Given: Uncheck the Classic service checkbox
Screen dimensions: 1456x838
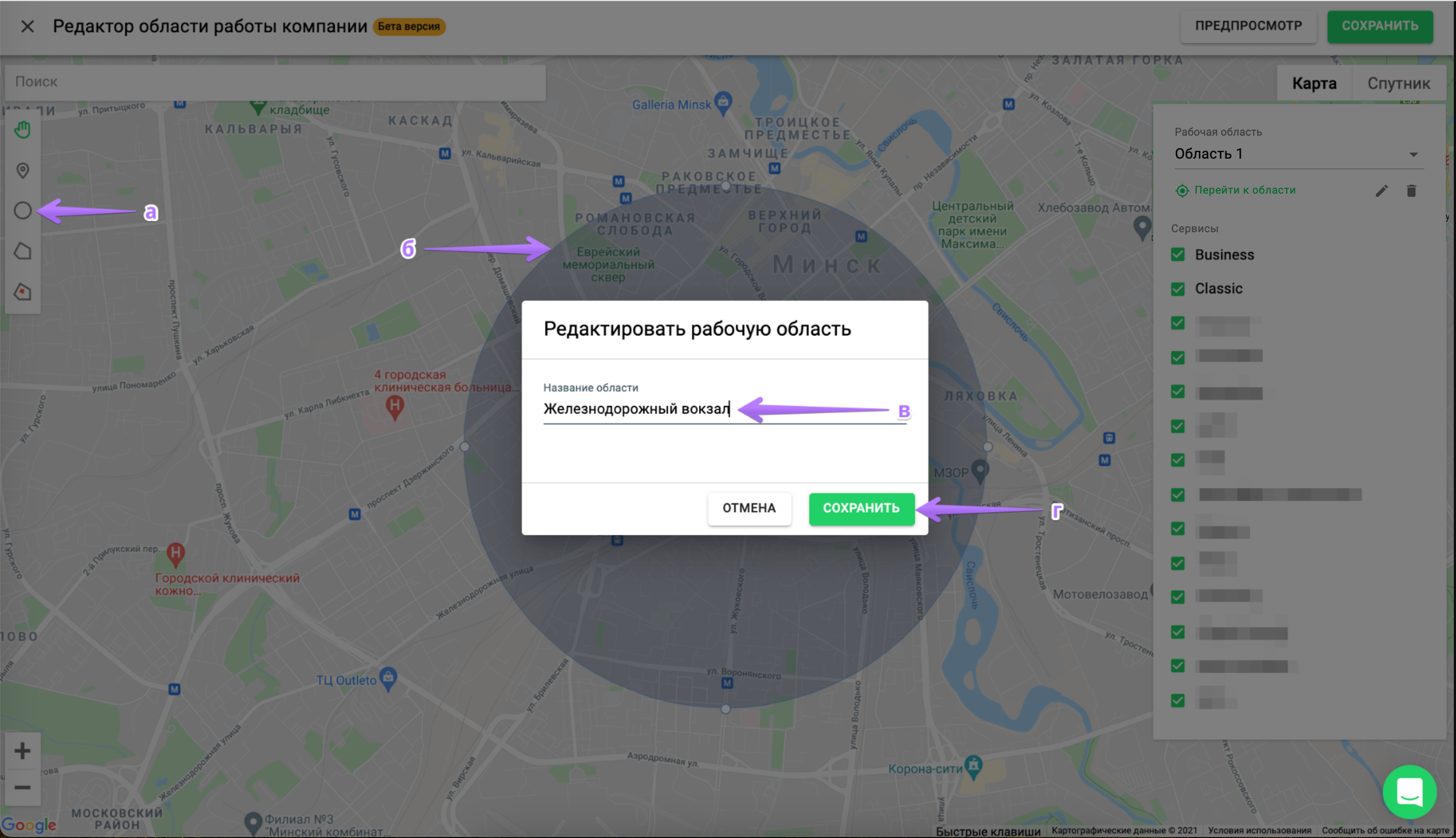Looking at the screenshot, I should [x=1178, y=289].
